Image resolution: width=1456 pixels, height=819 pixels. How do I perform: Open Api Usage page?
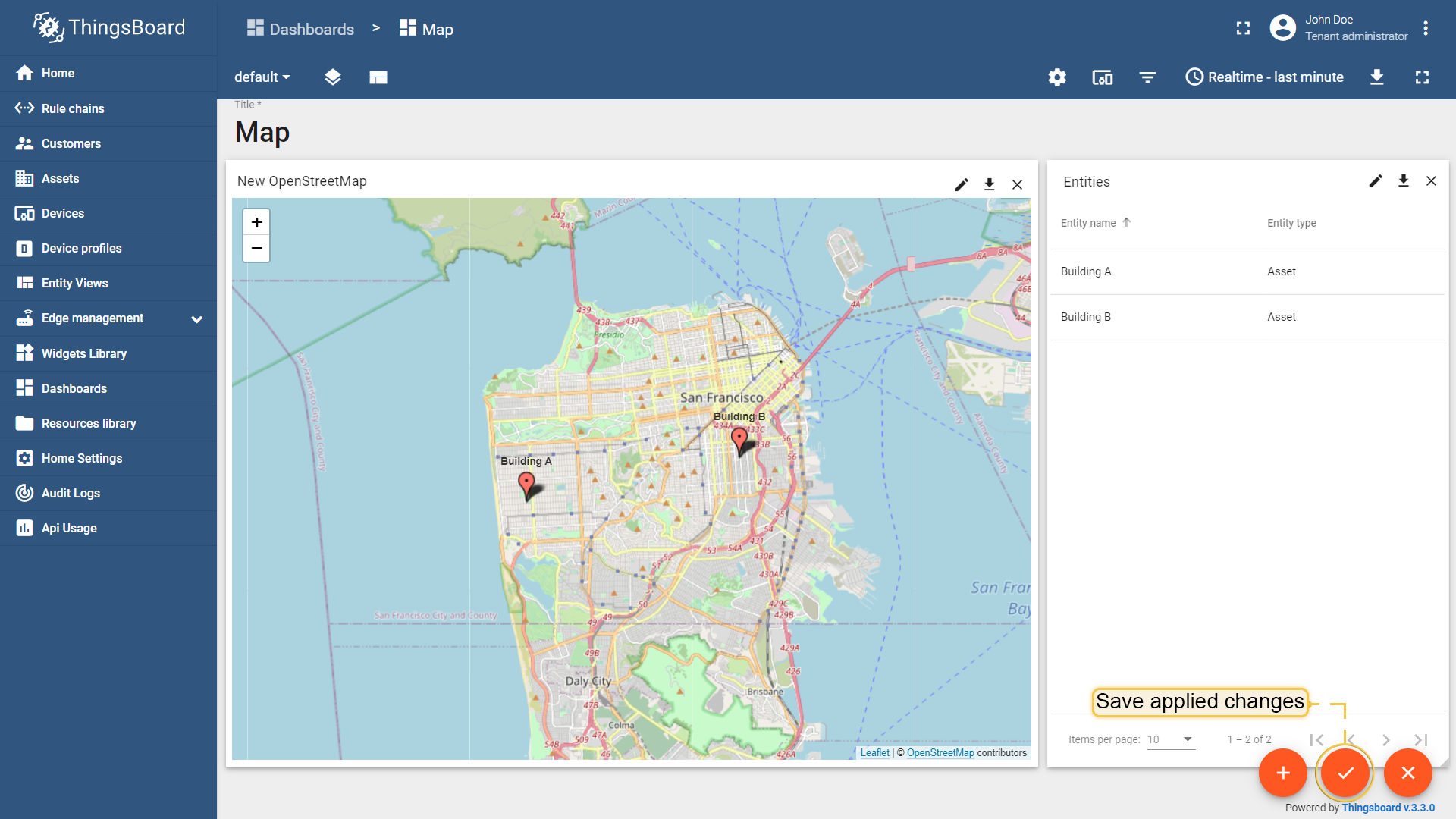point(108,528)
